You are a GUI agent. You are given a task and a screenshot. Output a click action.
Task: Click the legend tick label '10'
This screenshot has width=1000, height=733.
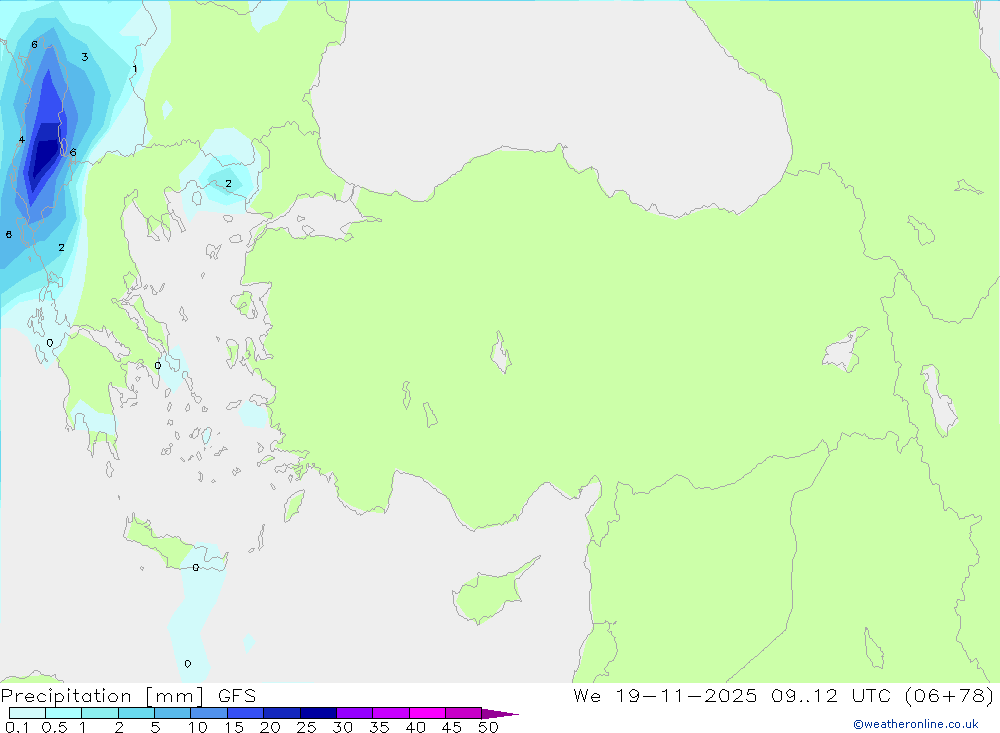coord(198,727)
